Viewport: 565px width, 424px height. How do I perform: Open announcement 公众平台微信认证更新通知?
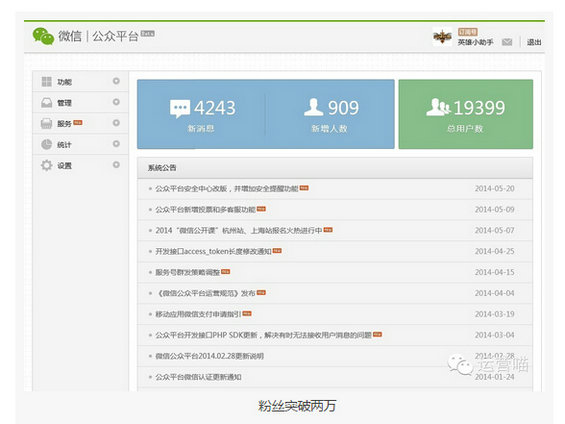[198, 377]
